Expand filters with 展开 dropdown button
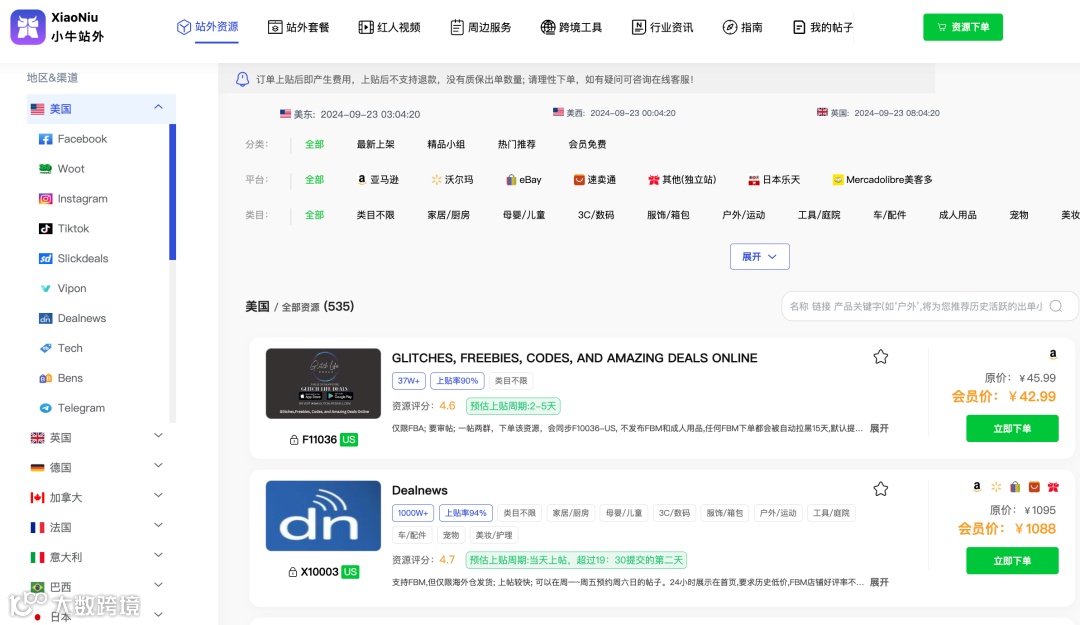This screenshot has height=625, width=1080. coord(760,256)
